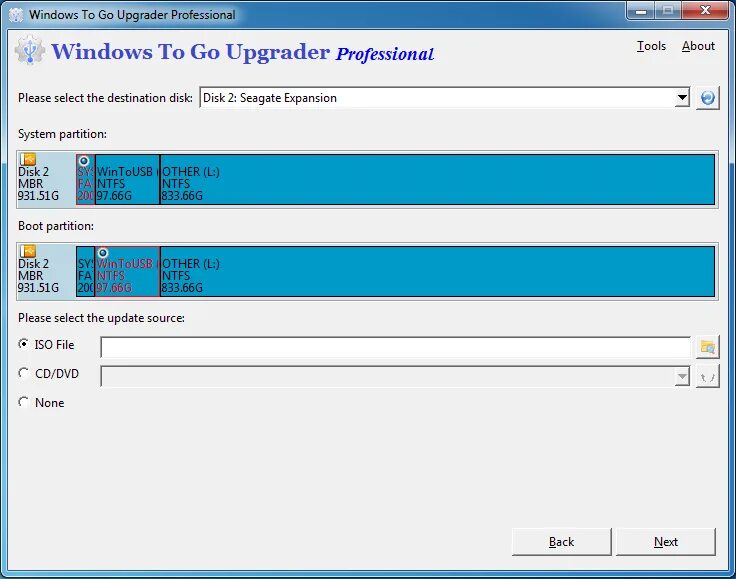
Task: Click the Back button
Action: pos(561,542)
